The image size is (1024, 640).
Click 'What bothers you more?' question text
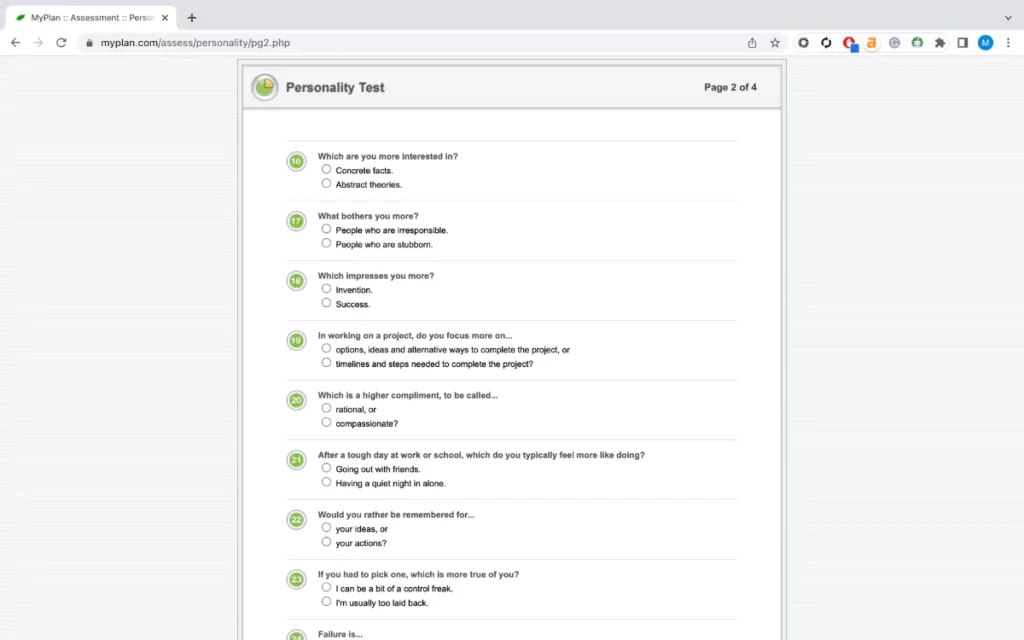coord(368,216)
